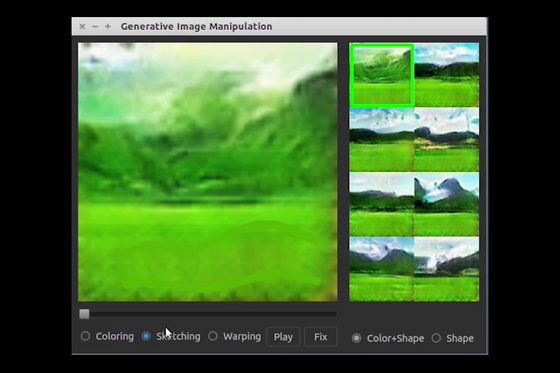
Task: Select the Sketching mode option
Action: pyautogui.click(x=146, y=336)
